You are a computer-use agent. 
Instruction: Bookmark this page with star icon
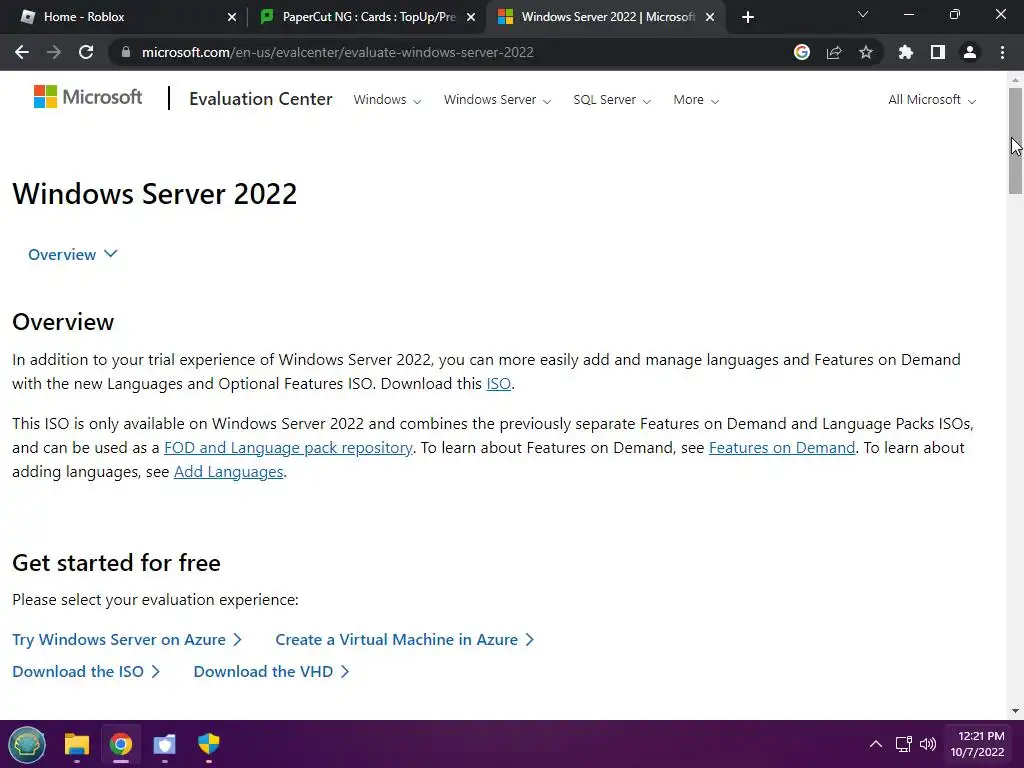866,52
